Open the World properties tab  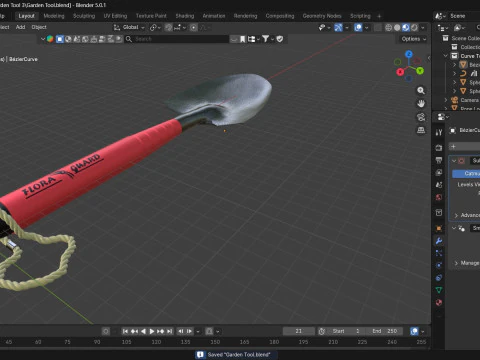click(439, 197)
